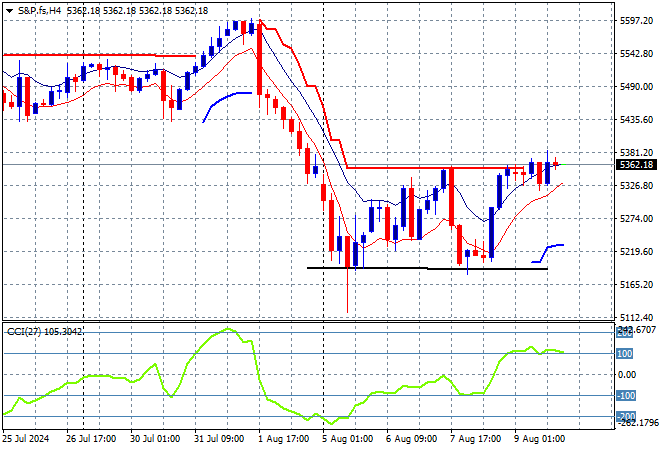Screen dimensions: 660x450
Task: Click the 5274.00 price axis label
Action: (x=636, y=218)
